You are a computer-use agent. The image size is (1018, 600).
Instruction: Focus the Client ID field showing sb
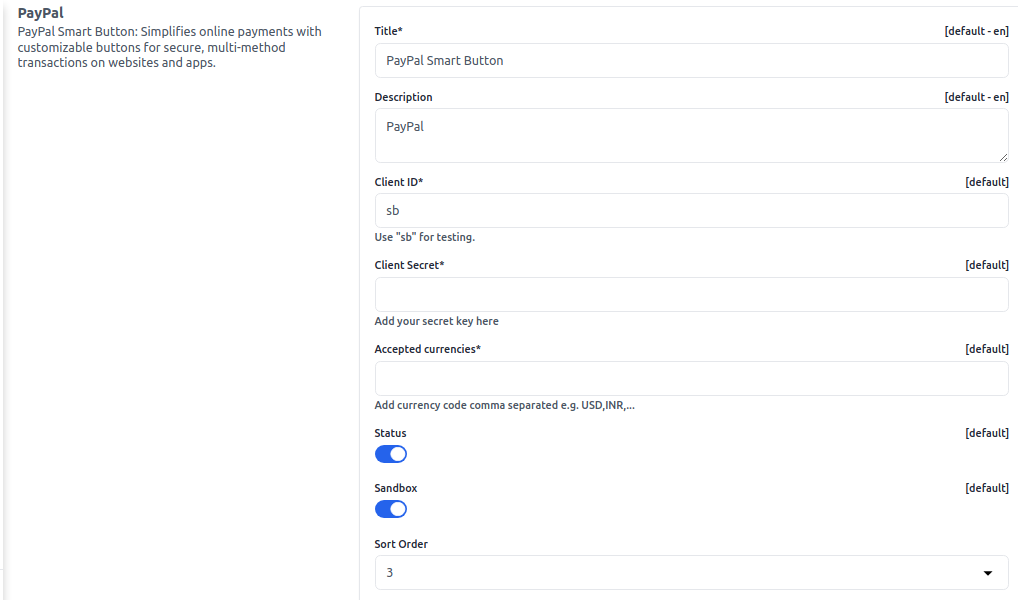point(691,210)
